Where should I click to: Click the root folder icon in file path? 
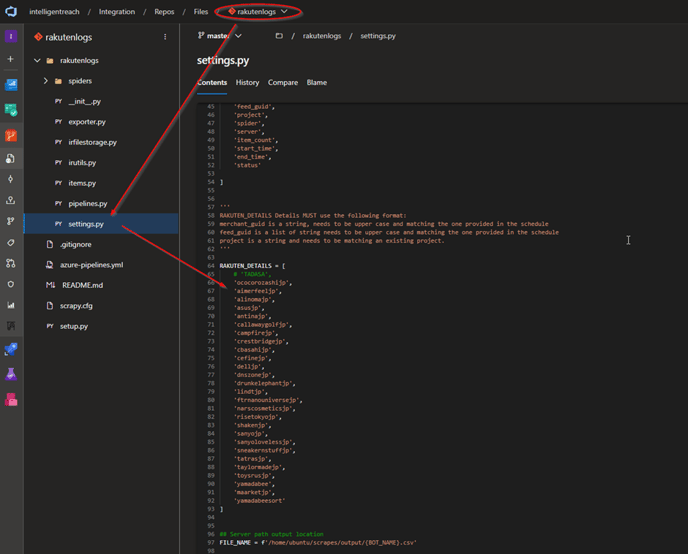click(279, 36)
